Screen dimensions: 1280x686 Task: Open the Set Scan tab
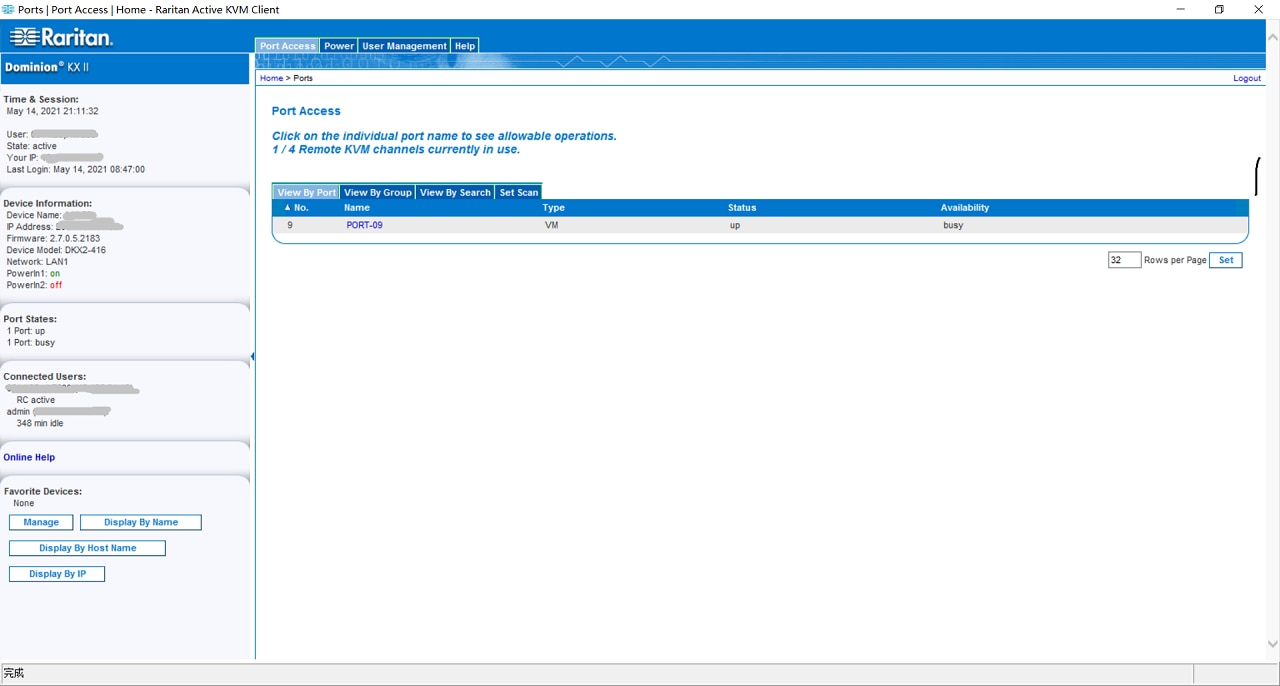tap(519, 193)
